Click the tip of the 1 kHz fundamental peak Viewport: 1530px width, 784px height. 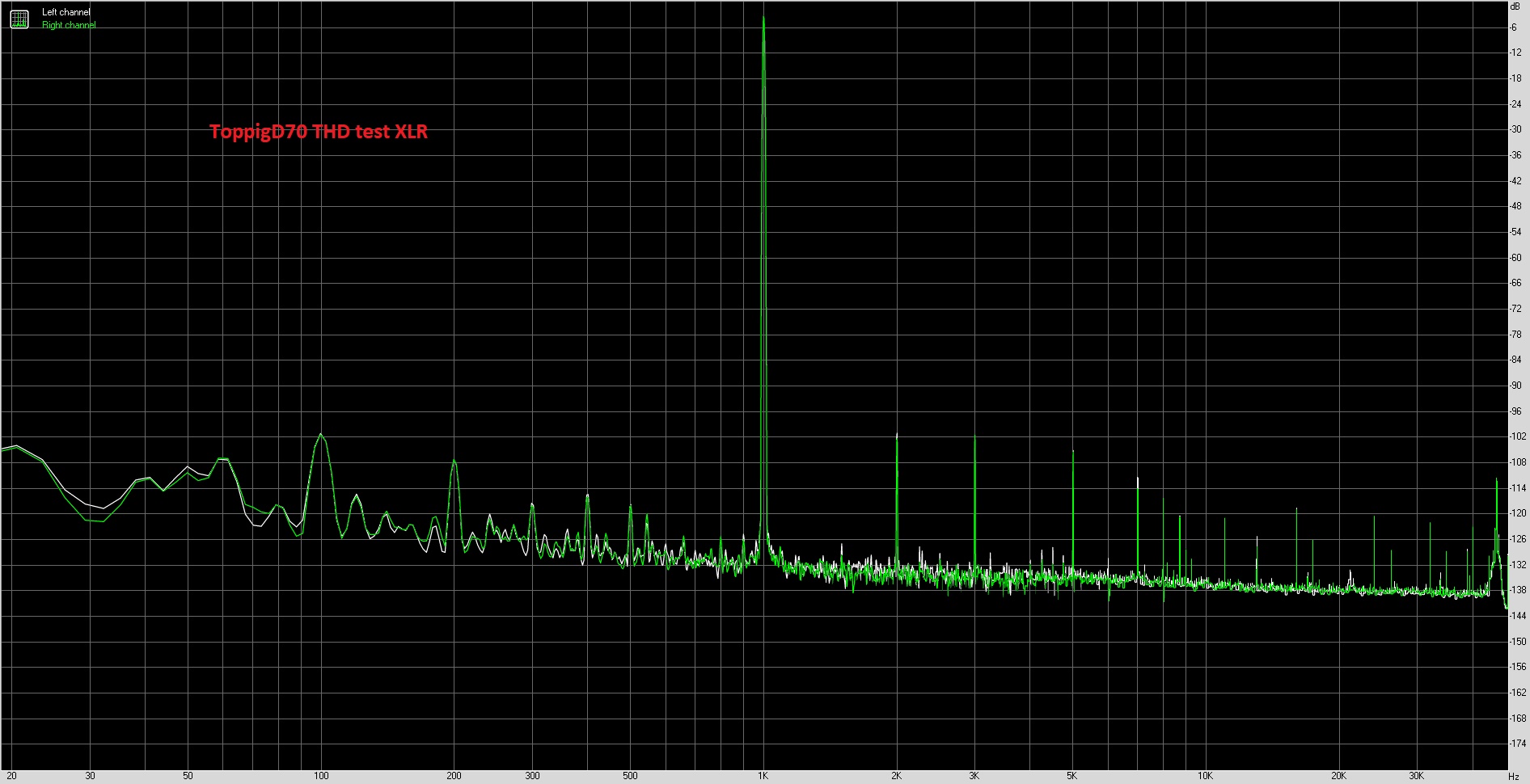tap(763, 19)
